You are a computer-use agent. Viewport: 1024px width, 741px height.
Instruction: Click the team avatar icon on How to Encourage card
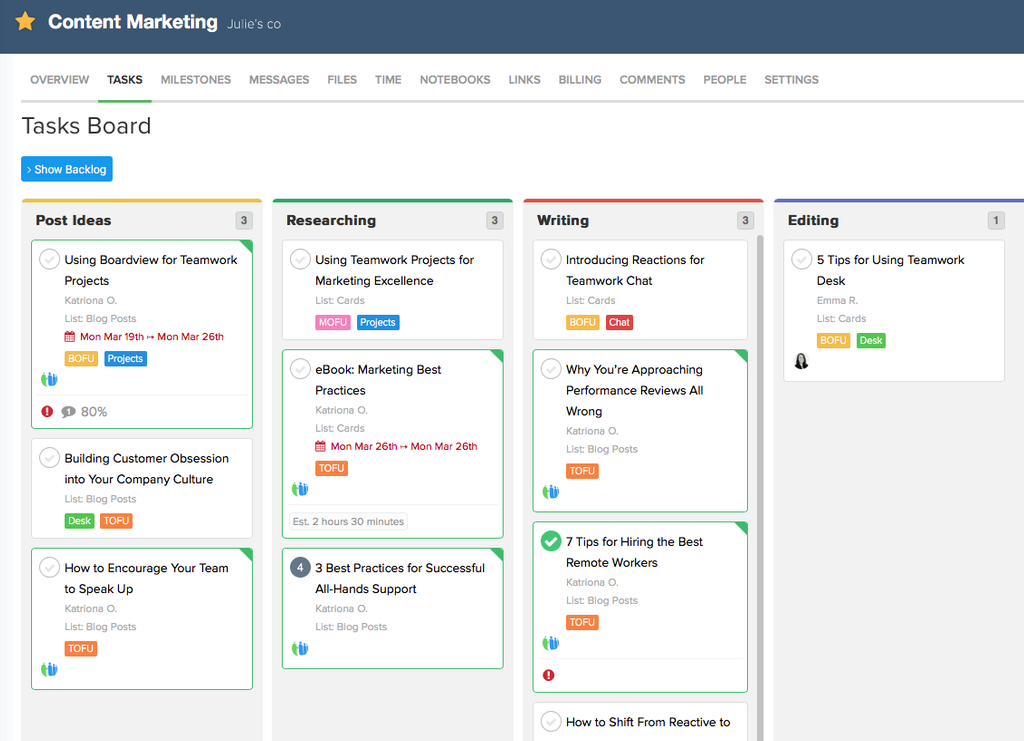[49, 669]
